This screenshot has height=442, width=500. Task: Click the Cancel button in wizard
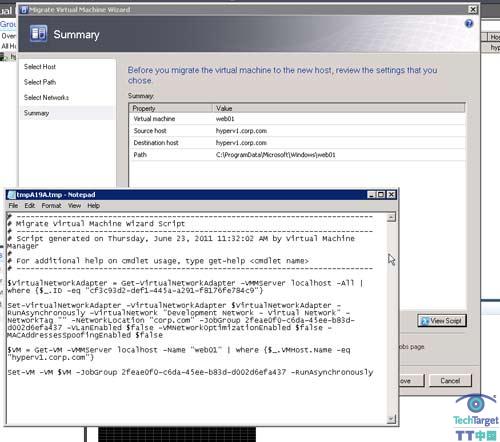(x=450, y=381)
